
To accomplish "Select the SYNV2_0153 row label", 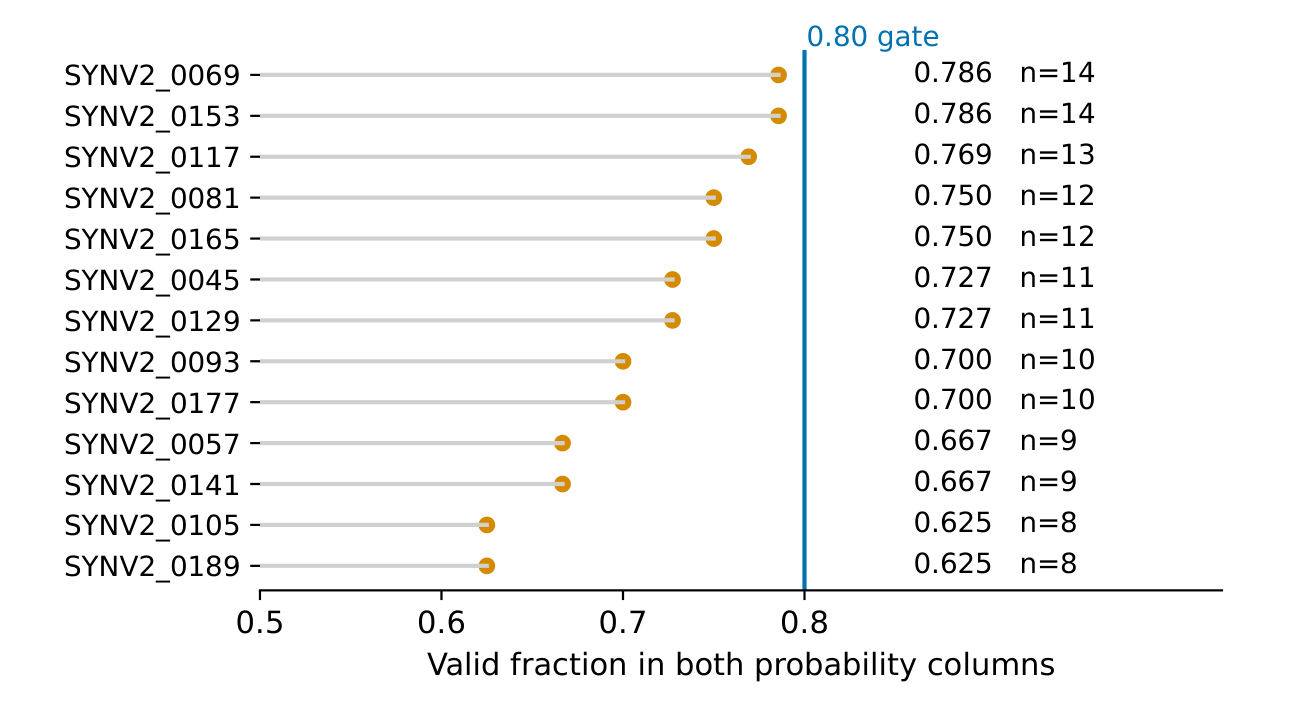I will coord(152,116).
